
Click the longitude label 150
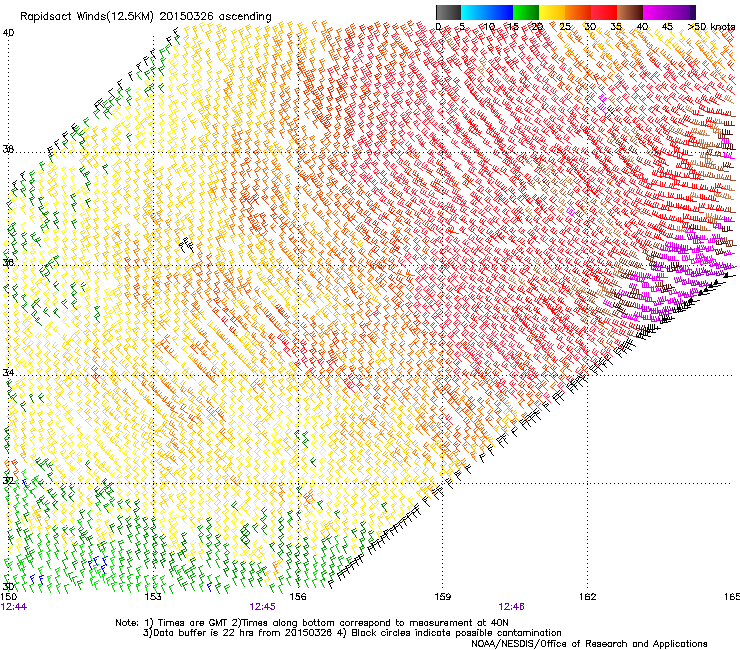click(x=9, y=597)
